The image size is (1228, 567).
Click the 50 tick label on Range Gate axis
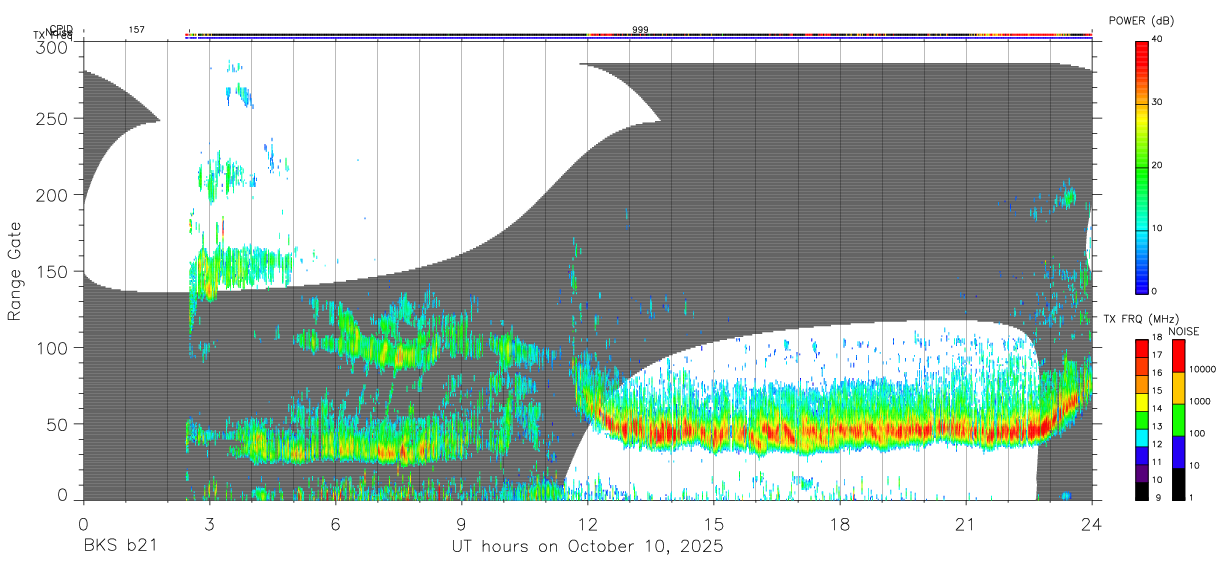click(x=58, y=424)
